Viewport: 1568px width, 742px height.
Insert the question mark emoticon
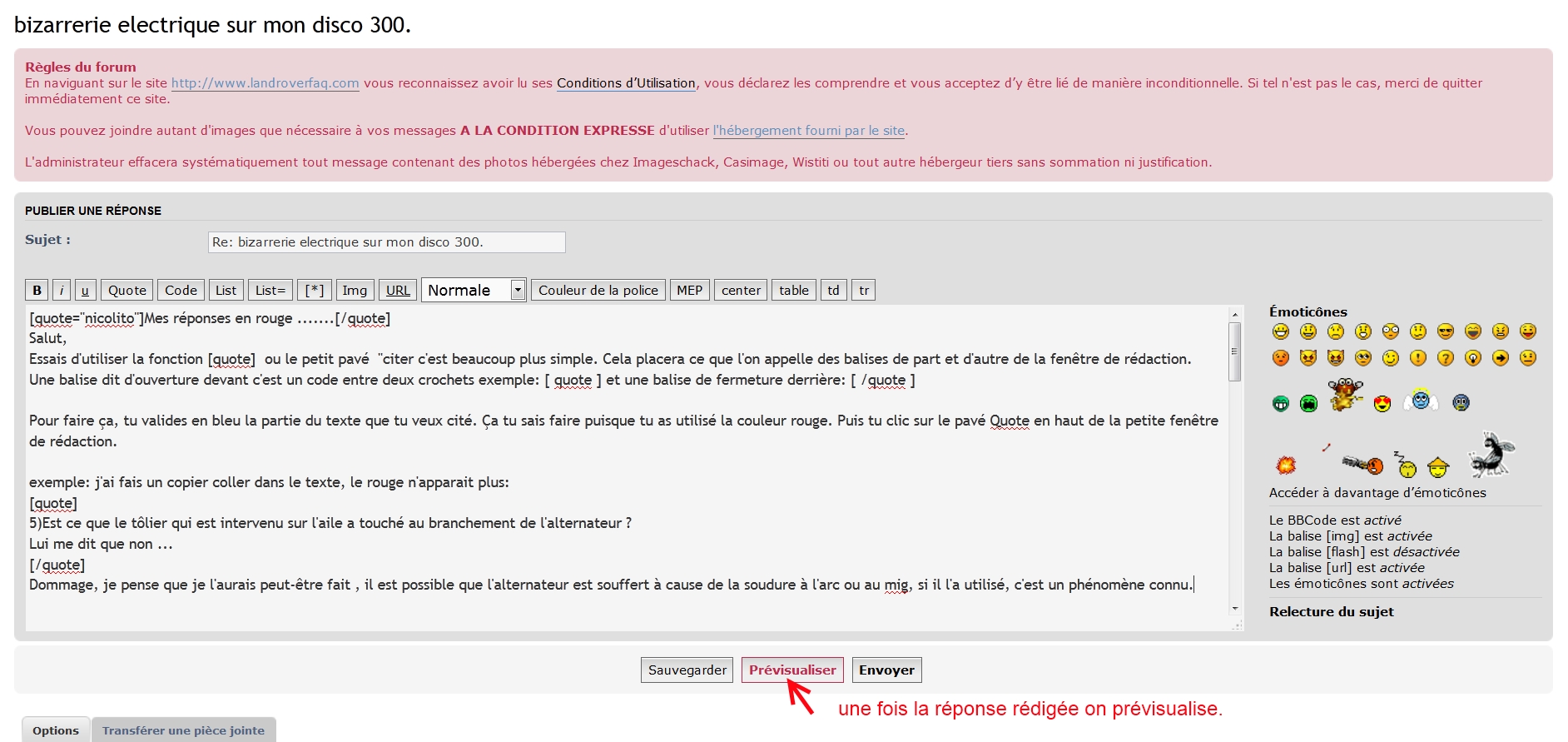coord(1446,358)
